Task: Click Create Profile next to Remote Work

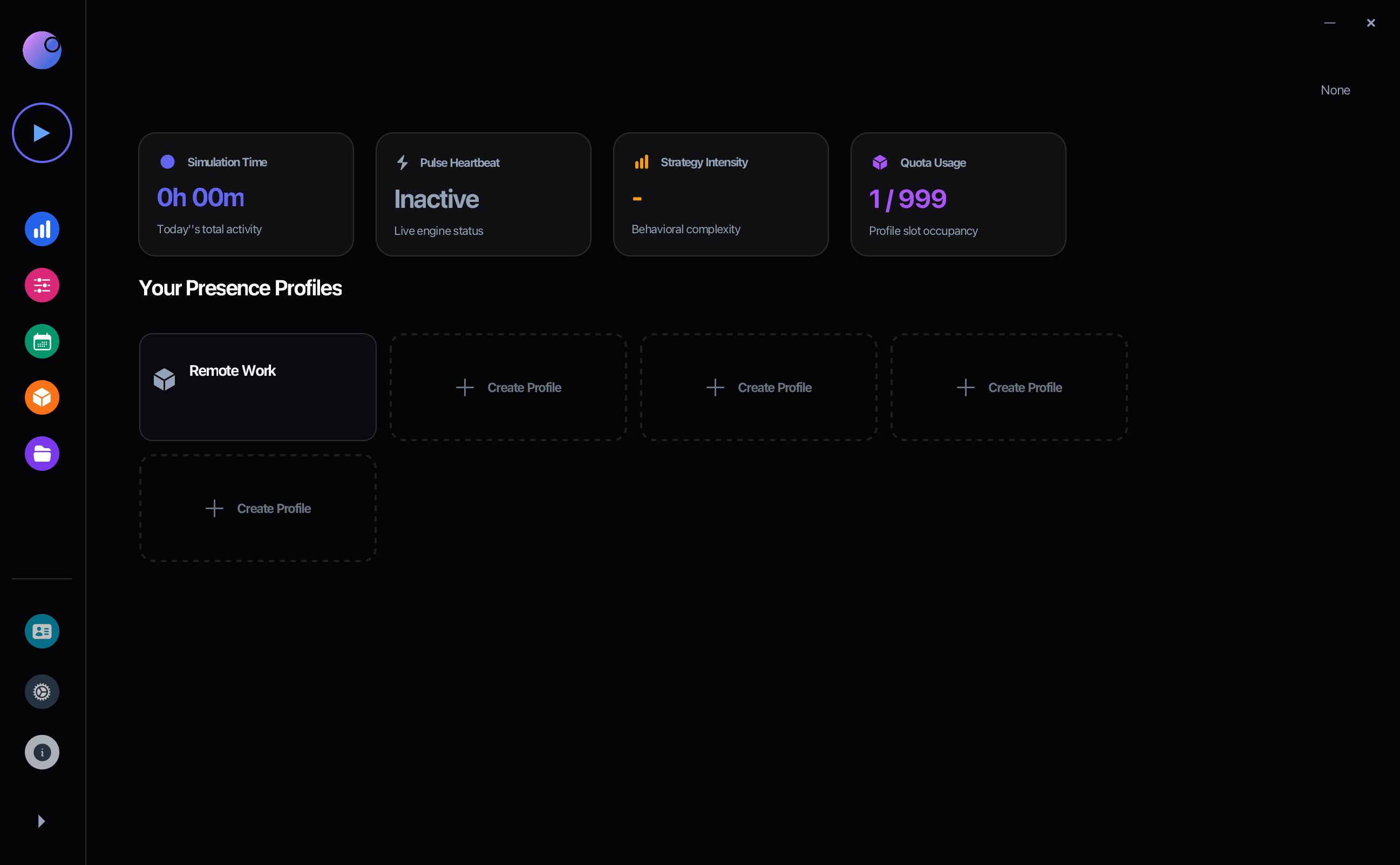Action: click(x=508, y=387)
